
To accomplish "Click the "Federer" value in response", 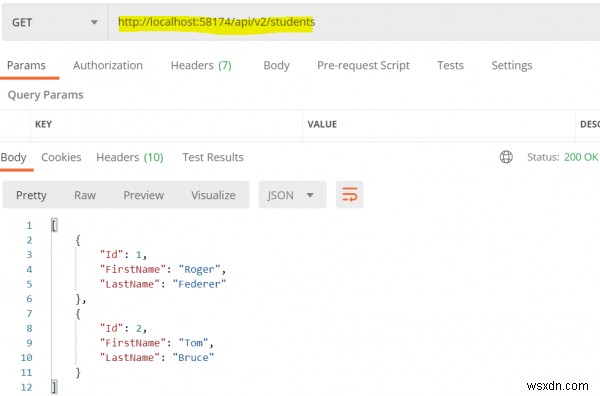I will click(199, 284).
